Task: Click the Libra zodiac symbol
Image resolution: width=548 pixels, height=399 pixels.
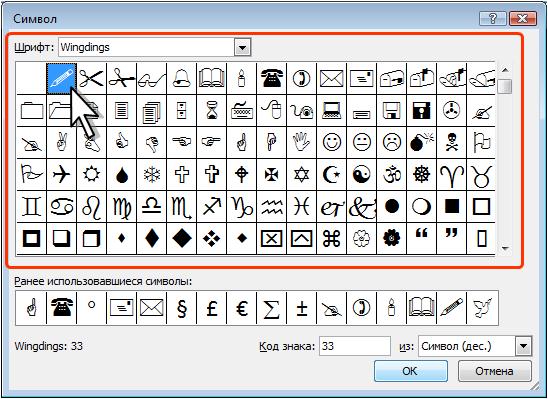Action: [x=151, y=206]
